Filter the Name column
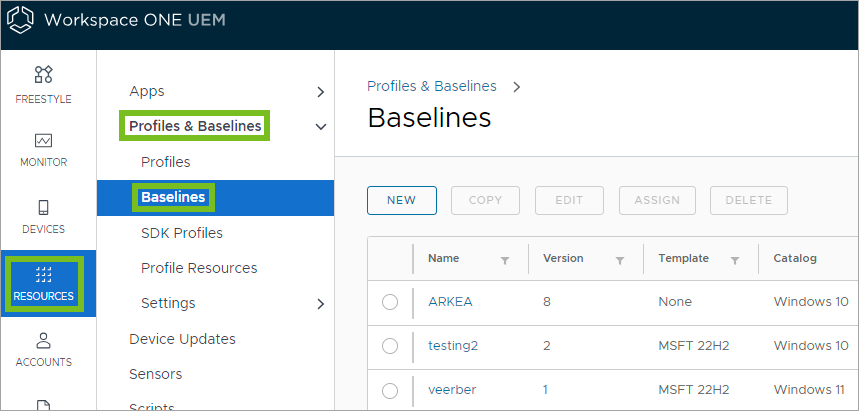This screenshot has height=411, width=859. coord(505,261)
